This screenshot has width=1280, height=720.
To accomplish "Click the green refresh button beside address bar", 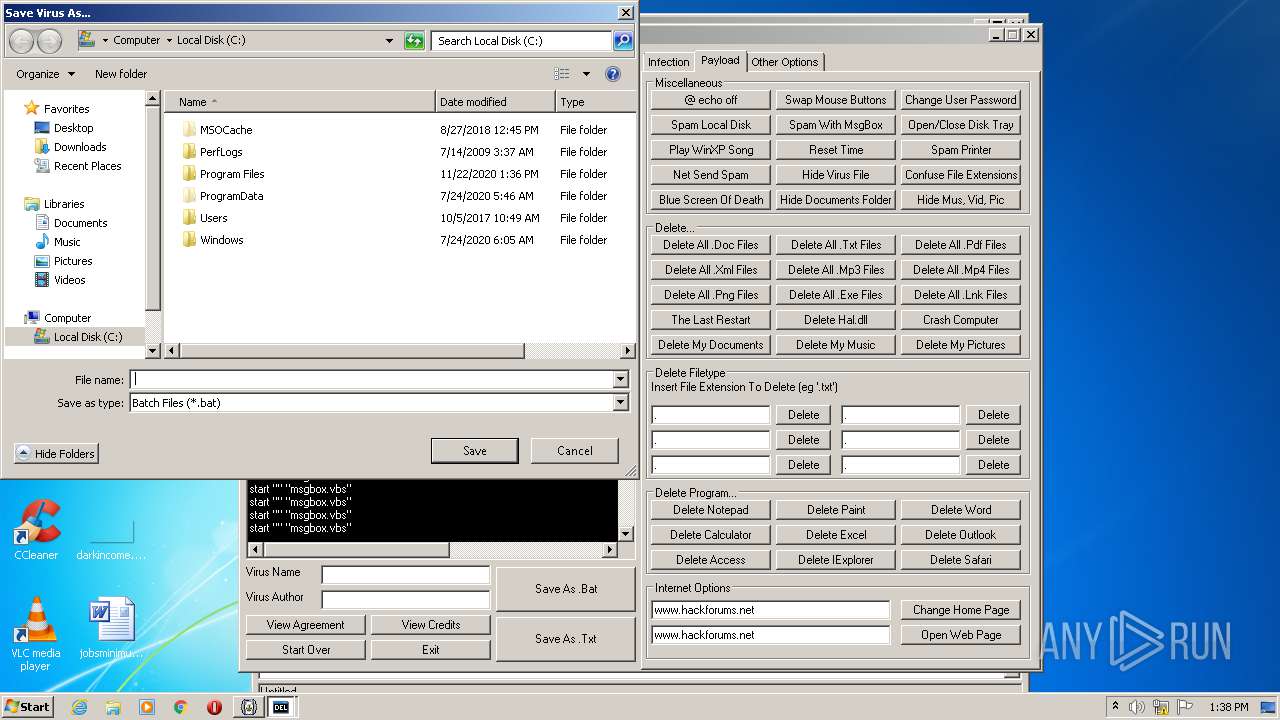I will [x=414, y=41].
